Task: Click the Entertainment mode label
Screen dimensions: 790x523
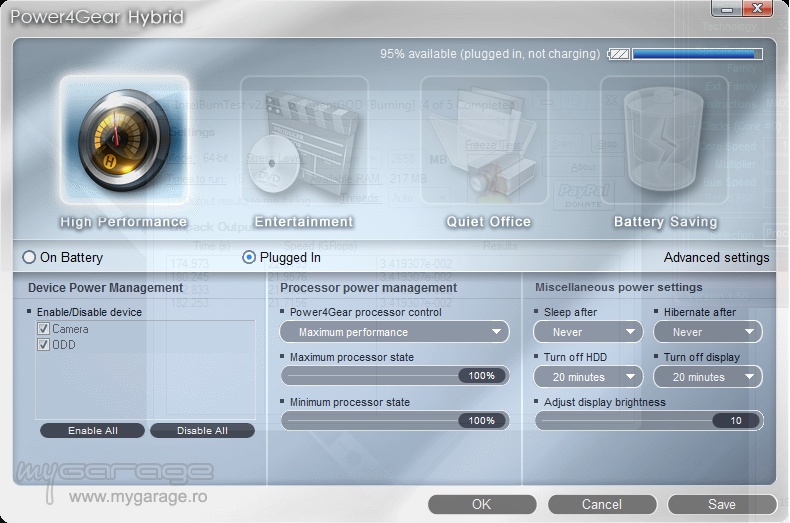Action: coord(304,222)
